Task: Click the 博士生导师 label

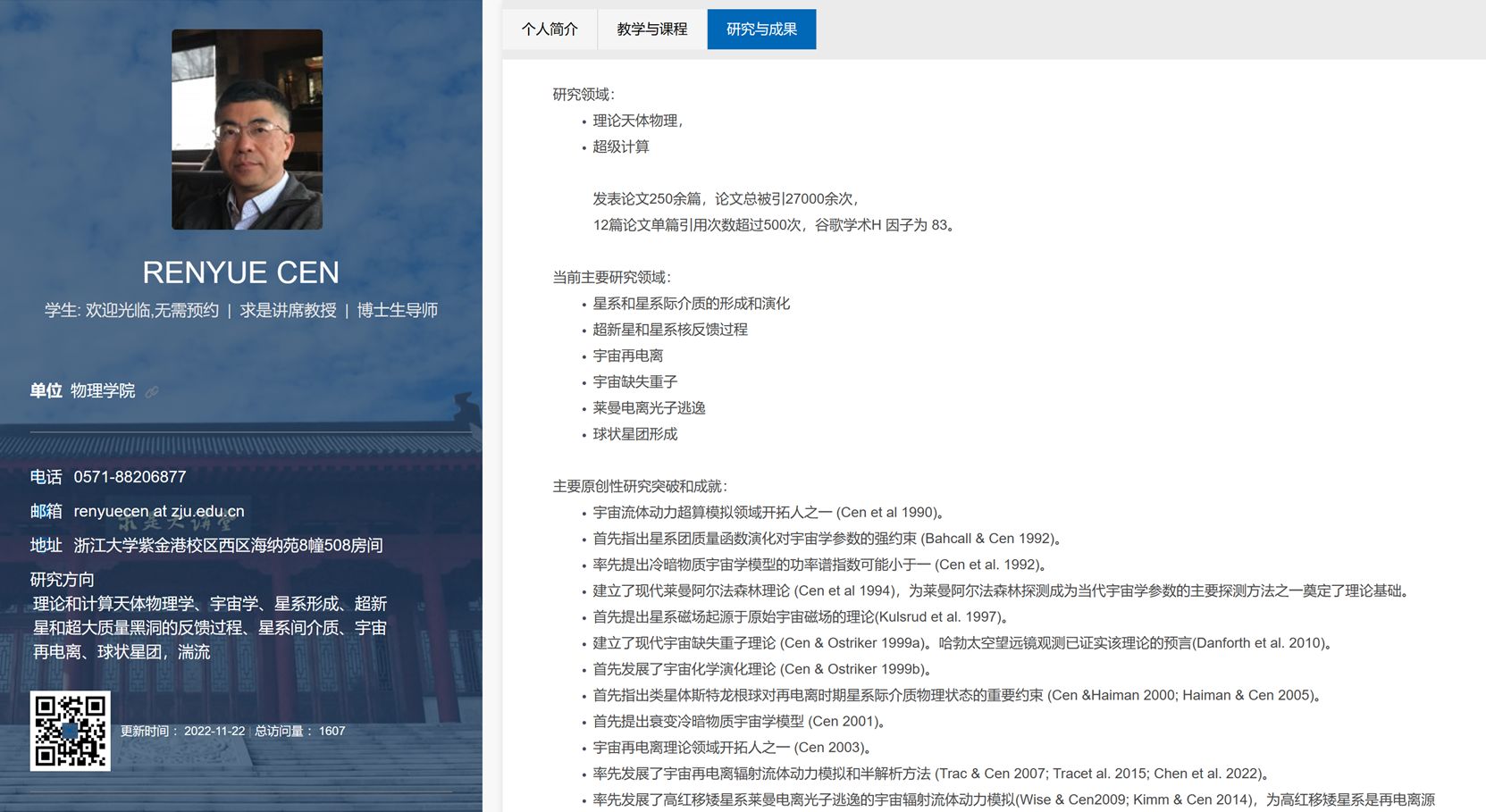Action: click(x=397, y=310)
